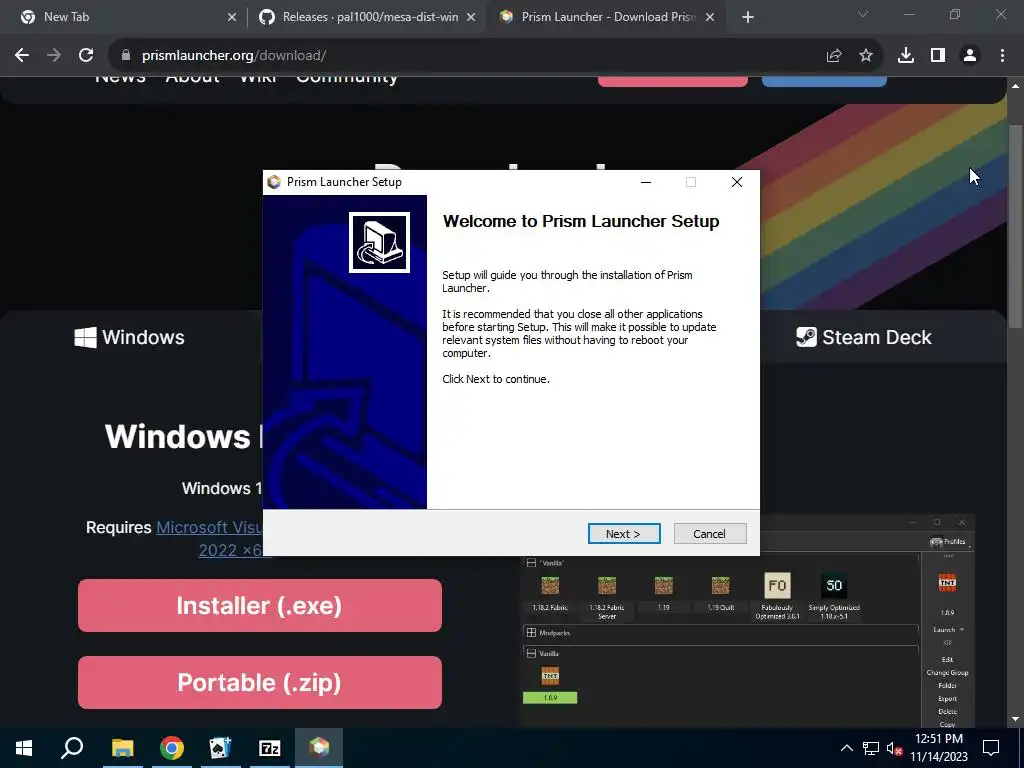Select the Prism Launcher download browser tab
The height and width of the screenshot is (768, 1024).
[x=607, y=17]
